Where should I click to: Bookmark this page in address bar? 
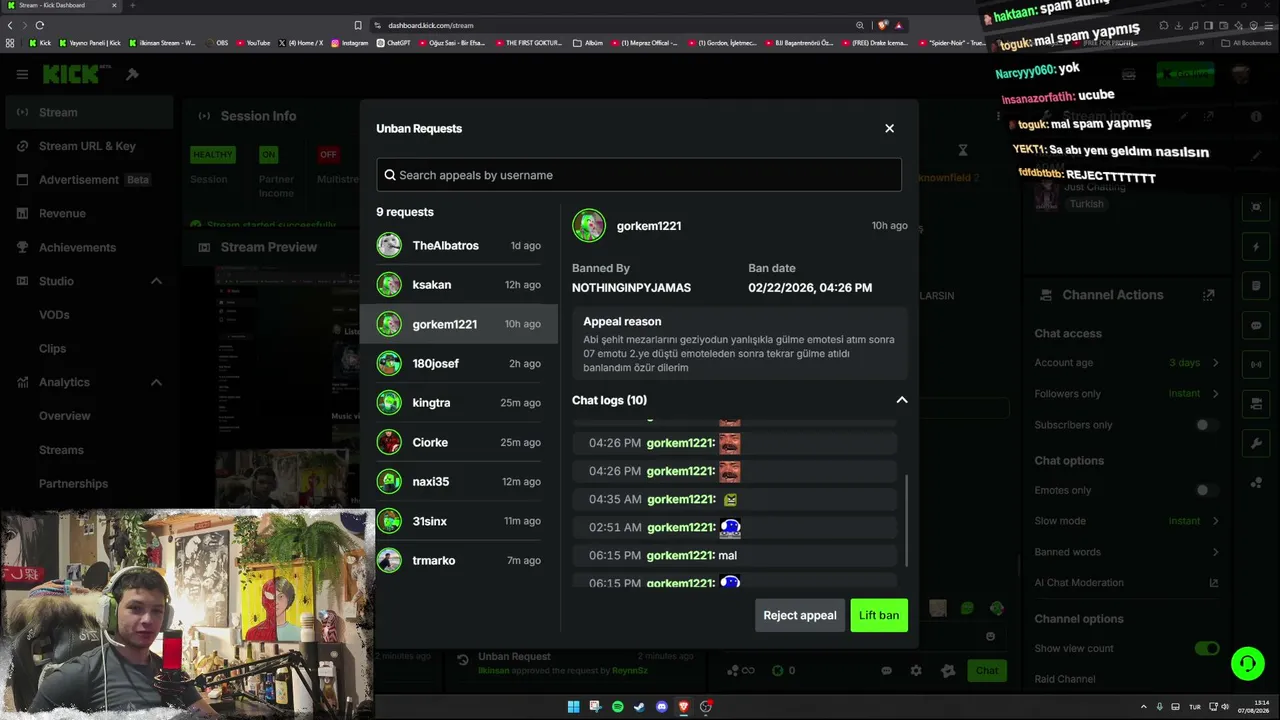[x=358, y=25]
